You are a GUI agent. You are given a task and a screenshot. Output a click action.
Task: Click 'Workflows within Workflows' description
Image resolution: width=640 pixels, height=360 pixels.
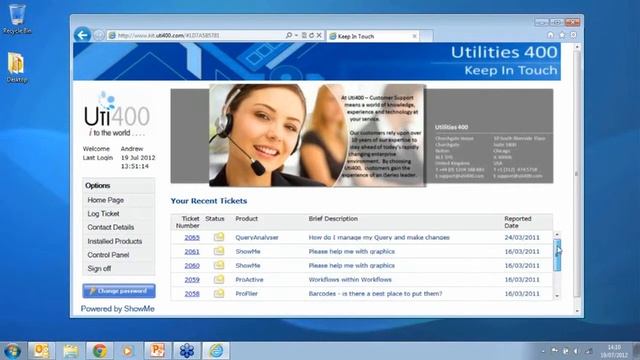350,280
